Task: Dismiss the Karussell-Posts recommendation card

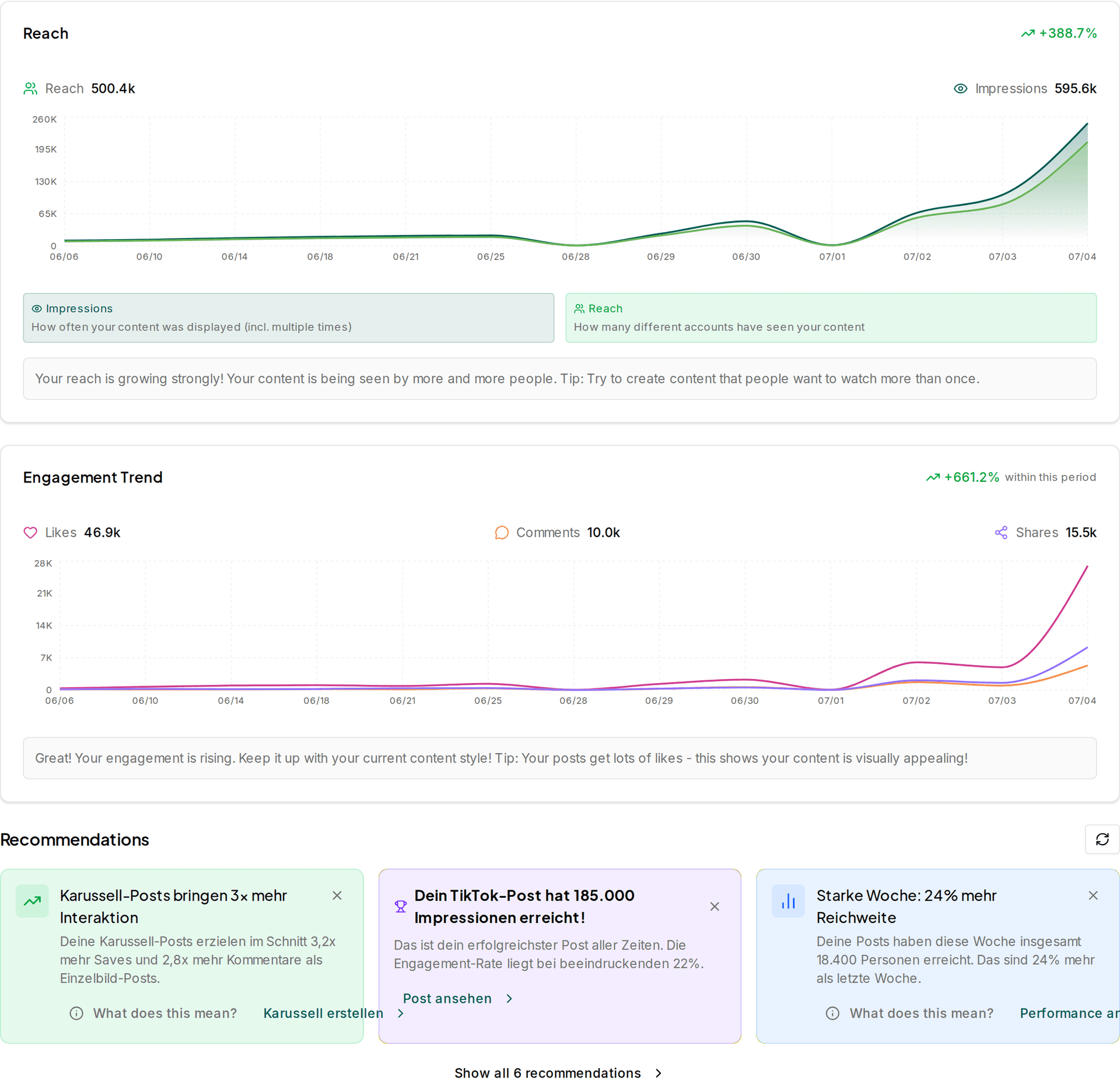Action: point(337,895)
